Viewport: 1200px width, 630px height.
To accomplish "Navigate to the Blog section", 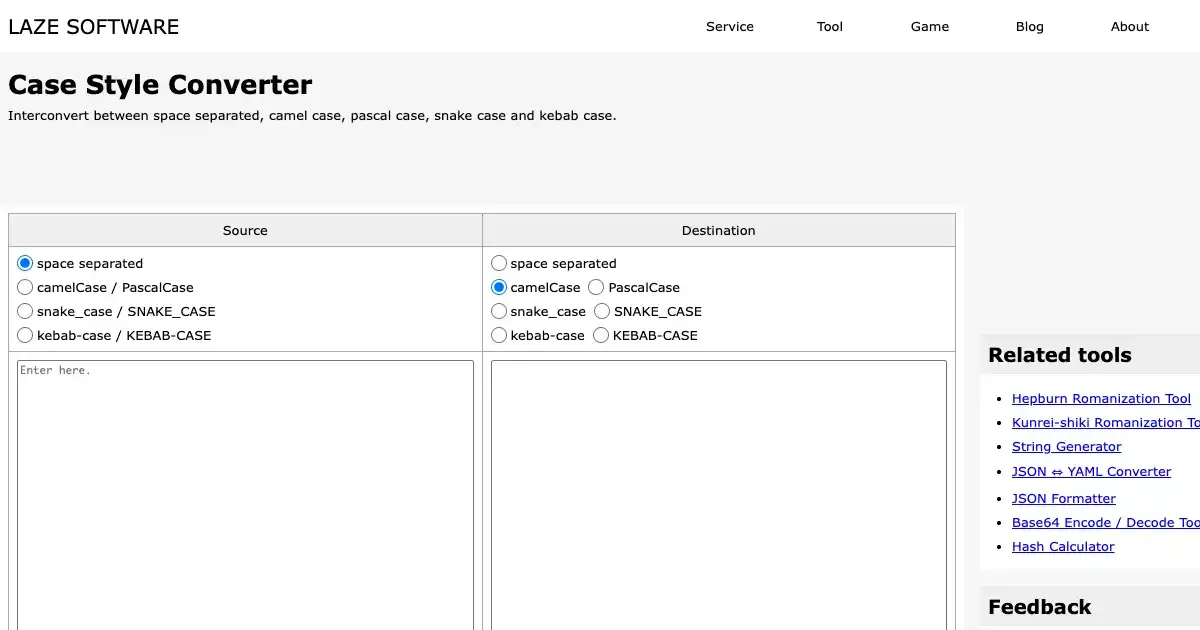I will (x=1029, y=27).
